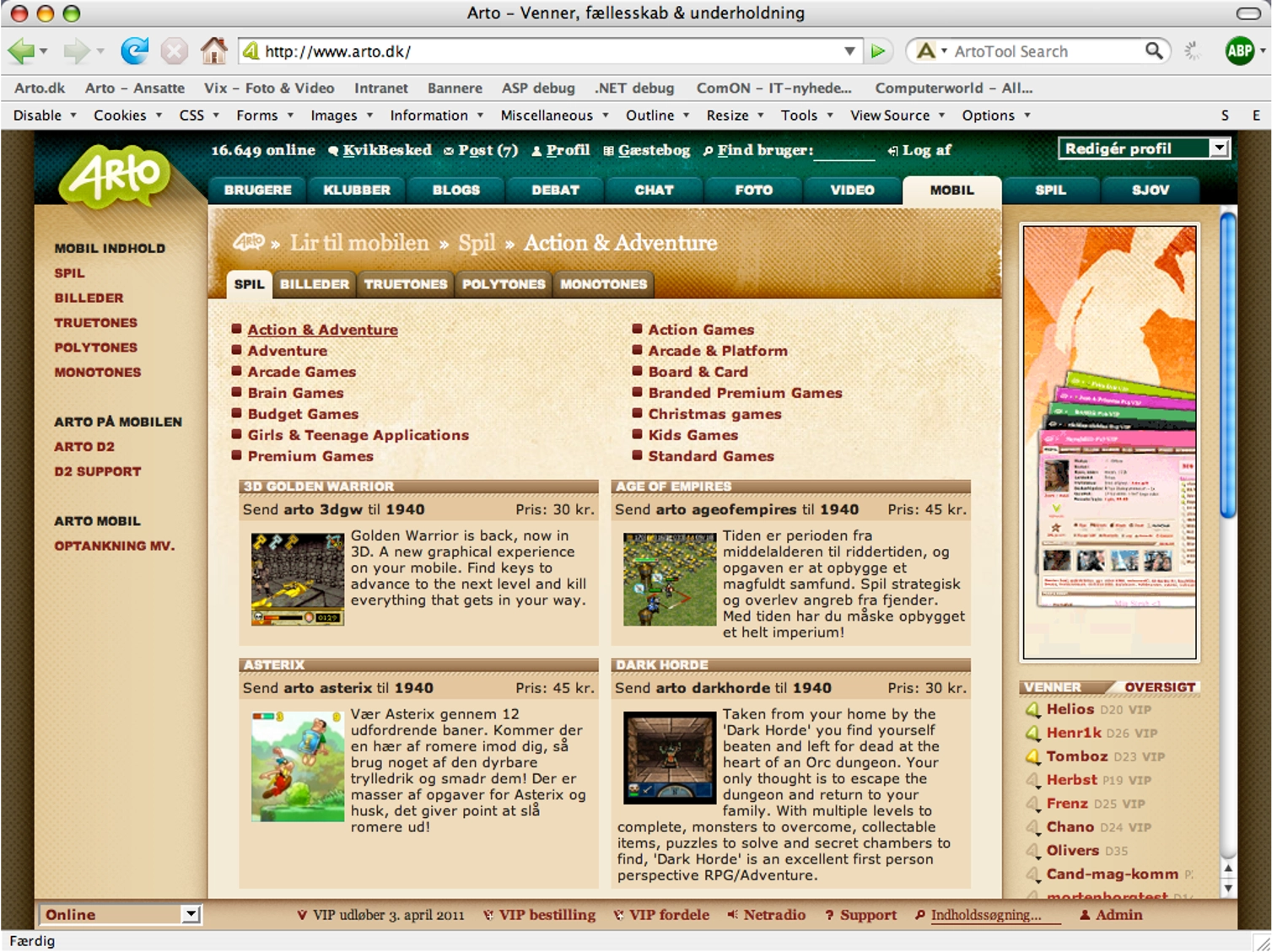1272x952 pixels.
Task: Switch to the VIDEO tab
Action: 853,191
